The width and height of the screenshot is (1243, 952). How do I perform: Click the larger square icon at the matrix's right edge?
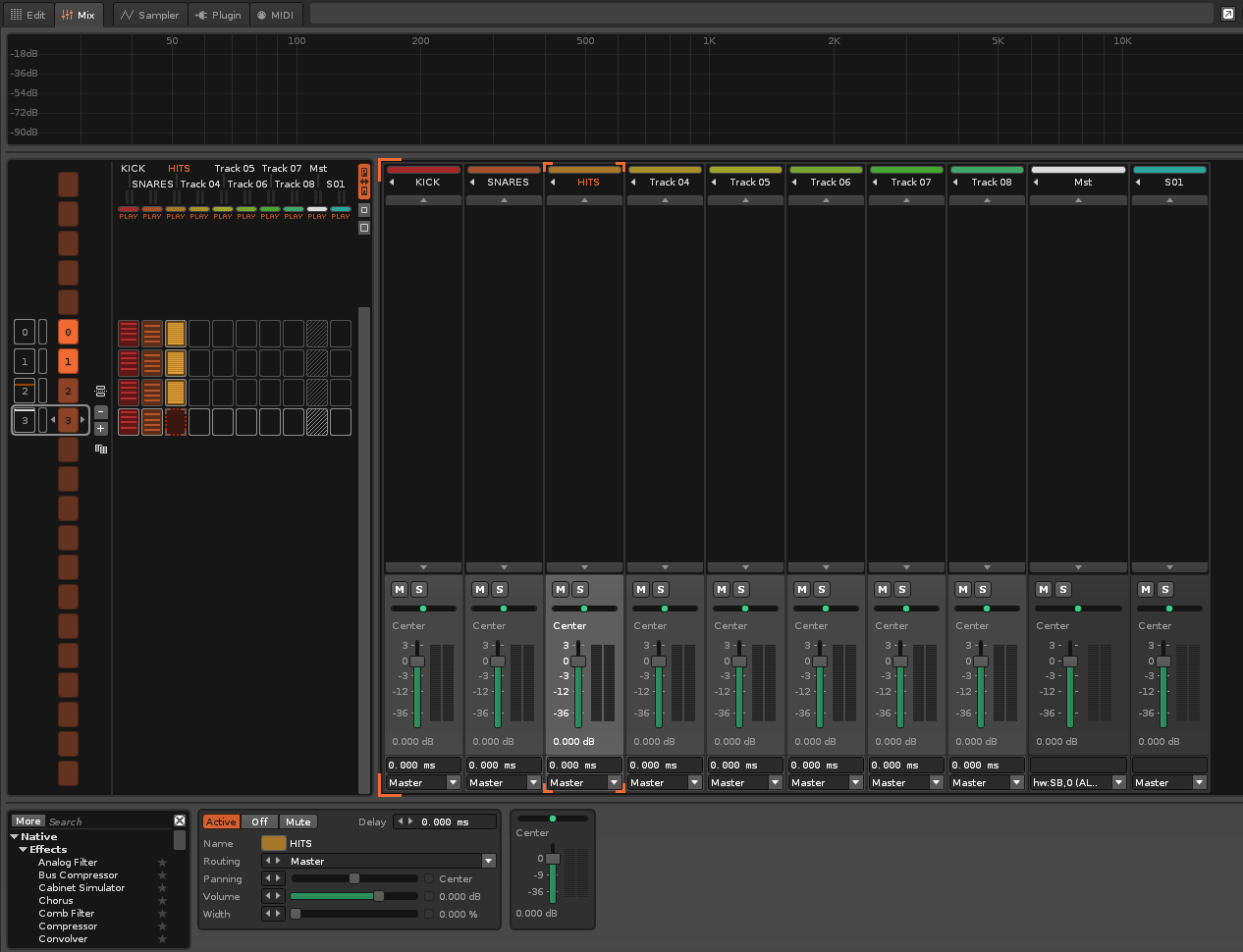(x=364, y=228)
